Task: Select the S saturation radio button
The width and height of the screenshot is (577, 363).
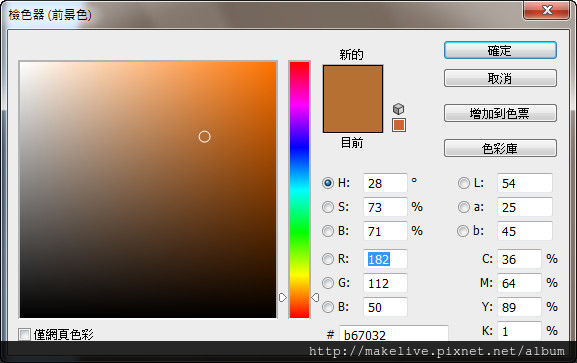Action: click(x=328, y=207)
